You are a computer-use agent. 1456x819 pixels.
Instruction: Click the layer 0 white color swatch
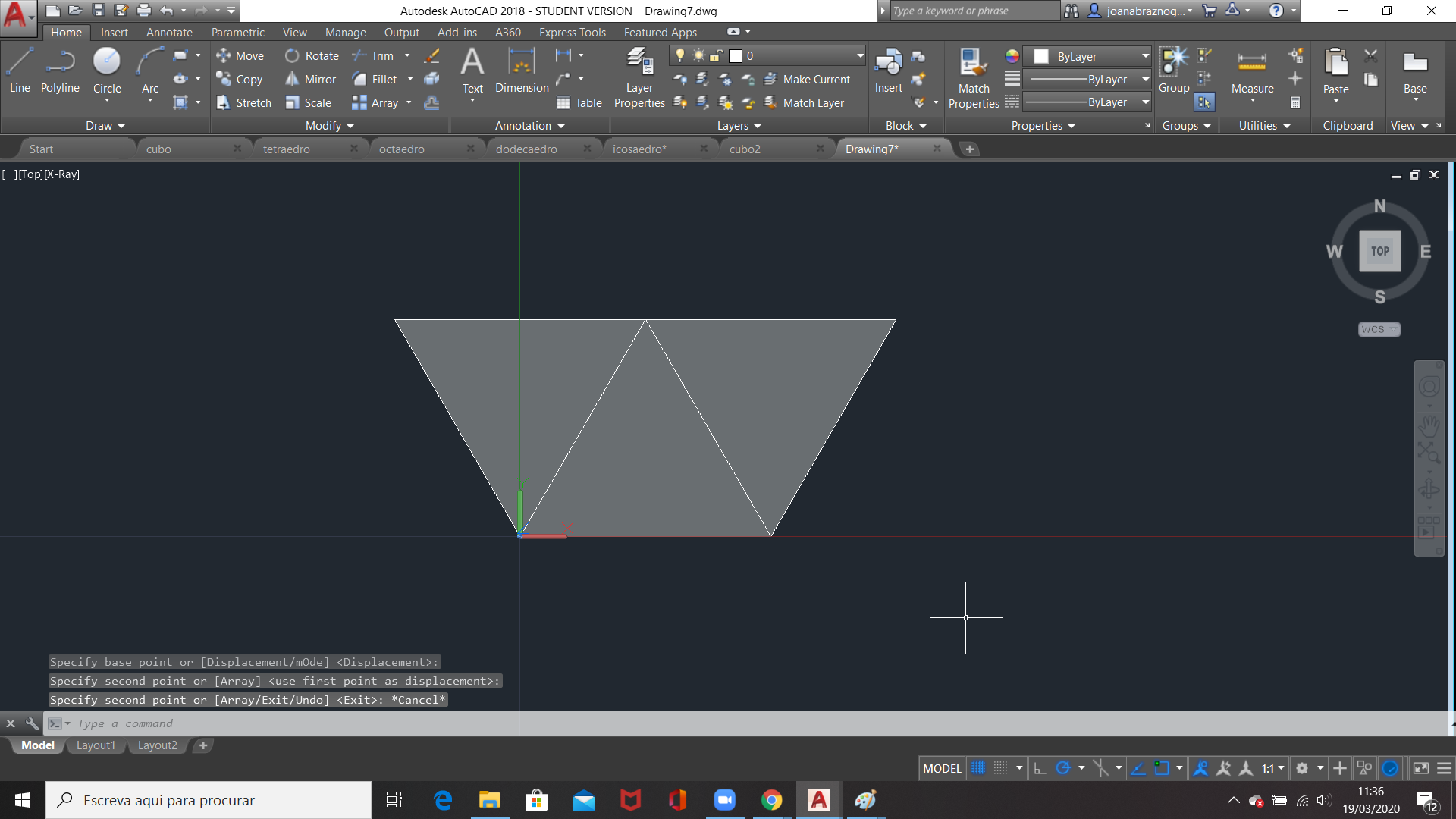point(735,56)
